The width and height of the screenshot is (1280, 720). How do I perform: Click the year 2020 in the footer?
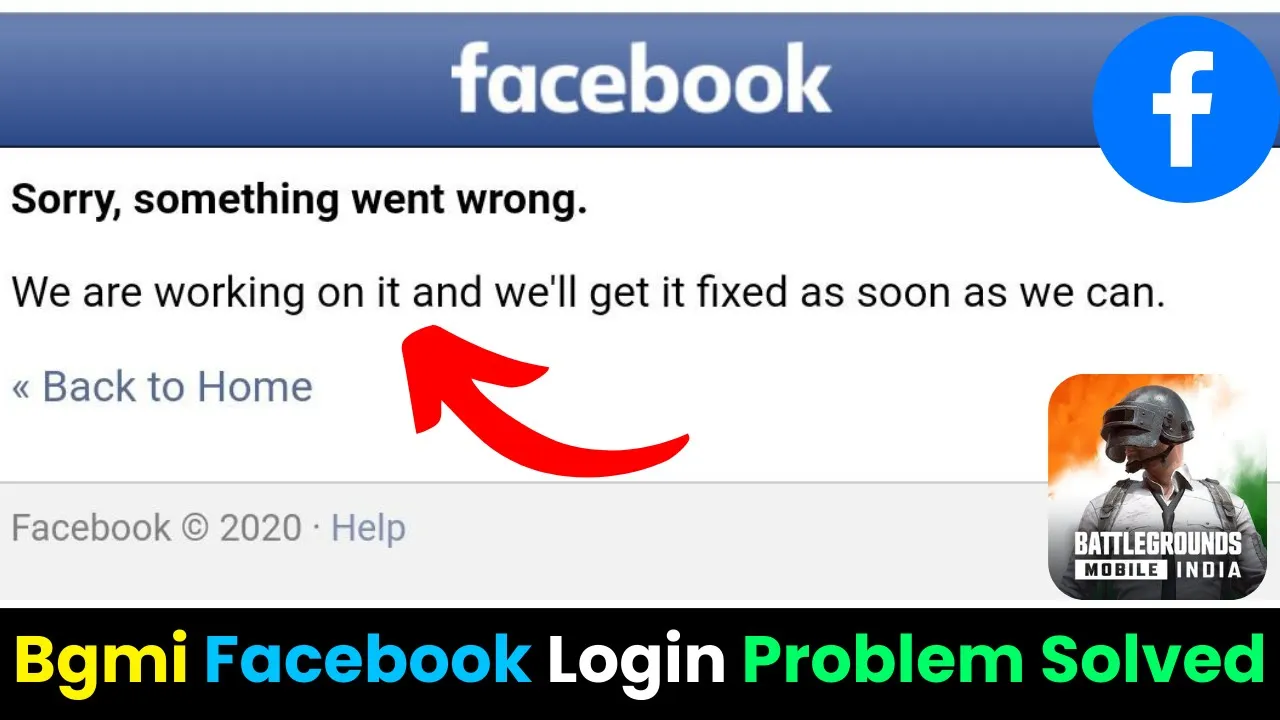pos(261,528)
